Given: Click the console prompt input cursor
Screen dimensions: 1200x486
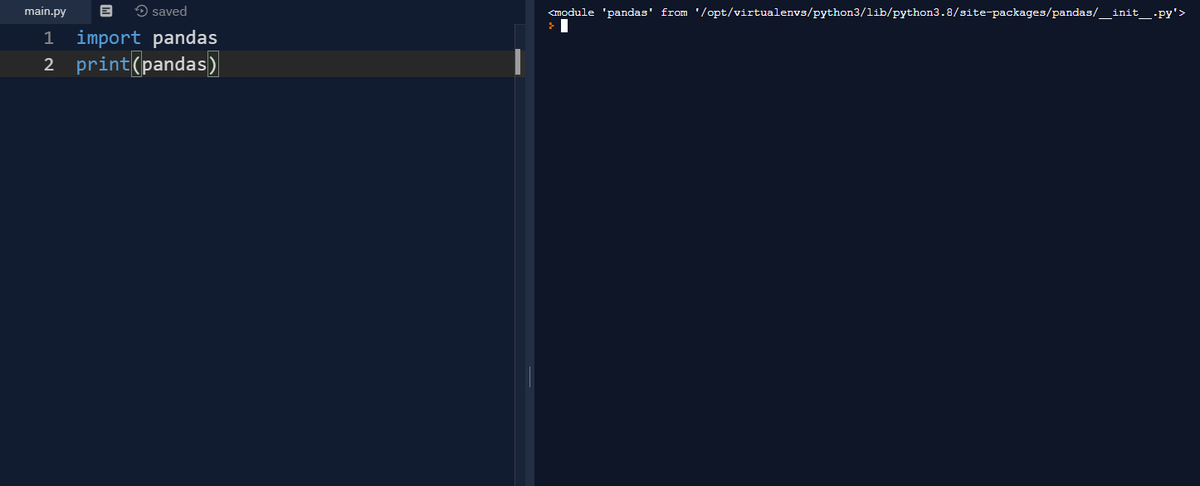Looking at the screenshot, I should (564, 26).
